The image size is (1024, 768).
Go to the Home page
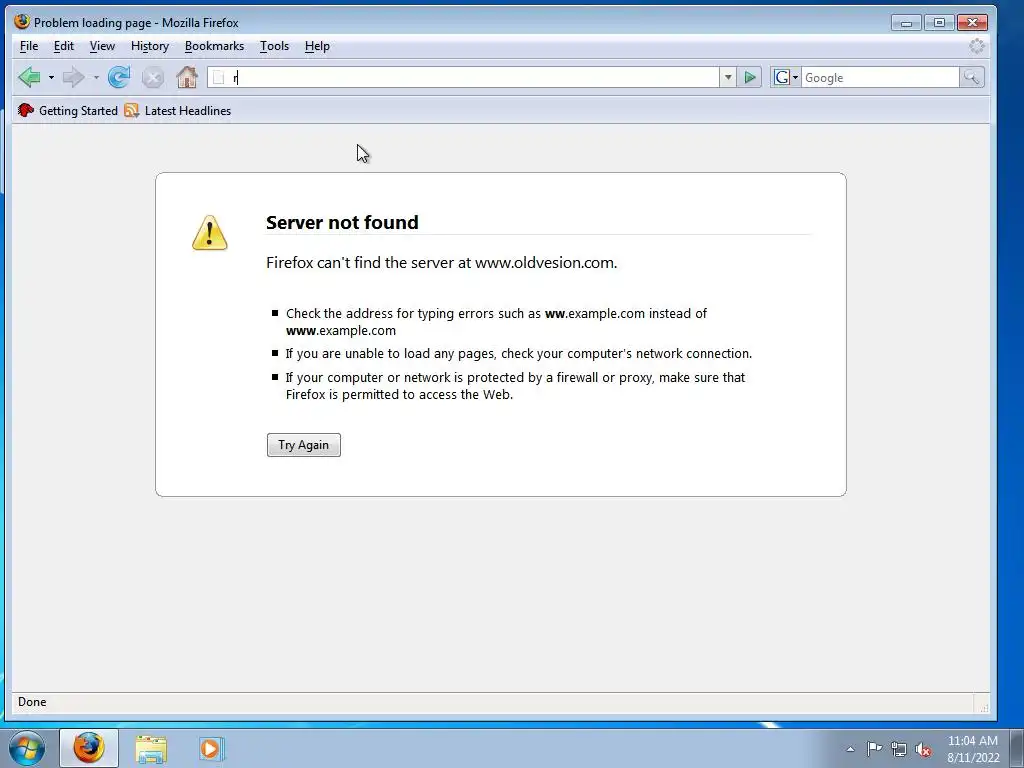tap(187, 77)
